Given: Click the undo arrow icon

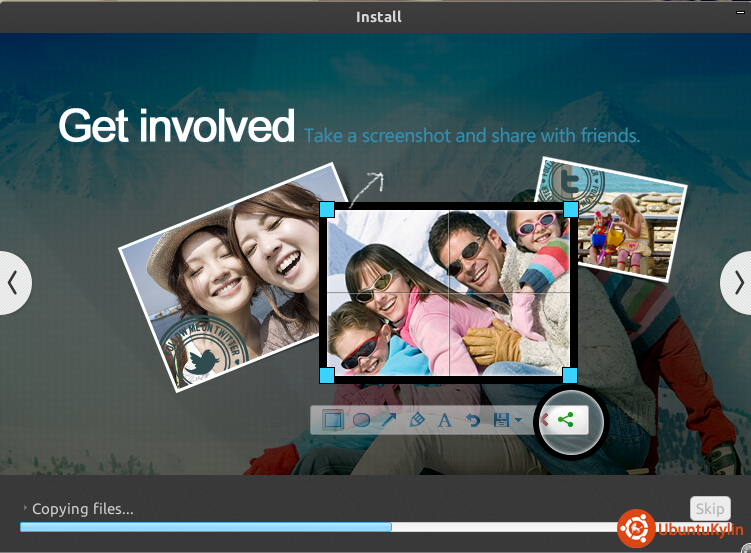Looking at the screenshot, I should click(x=473, y=420).
